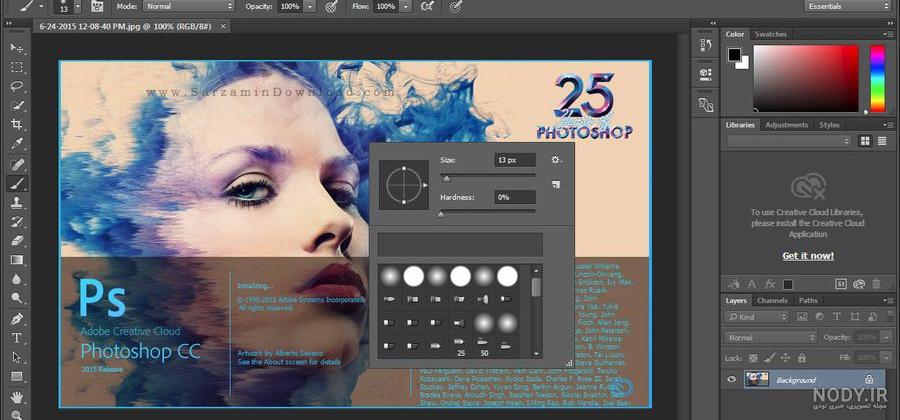The width and height of the screenshot is (900, 420).
Task: Open brush Mode dropdown showing Normal
Action: (x=188, y=6)
